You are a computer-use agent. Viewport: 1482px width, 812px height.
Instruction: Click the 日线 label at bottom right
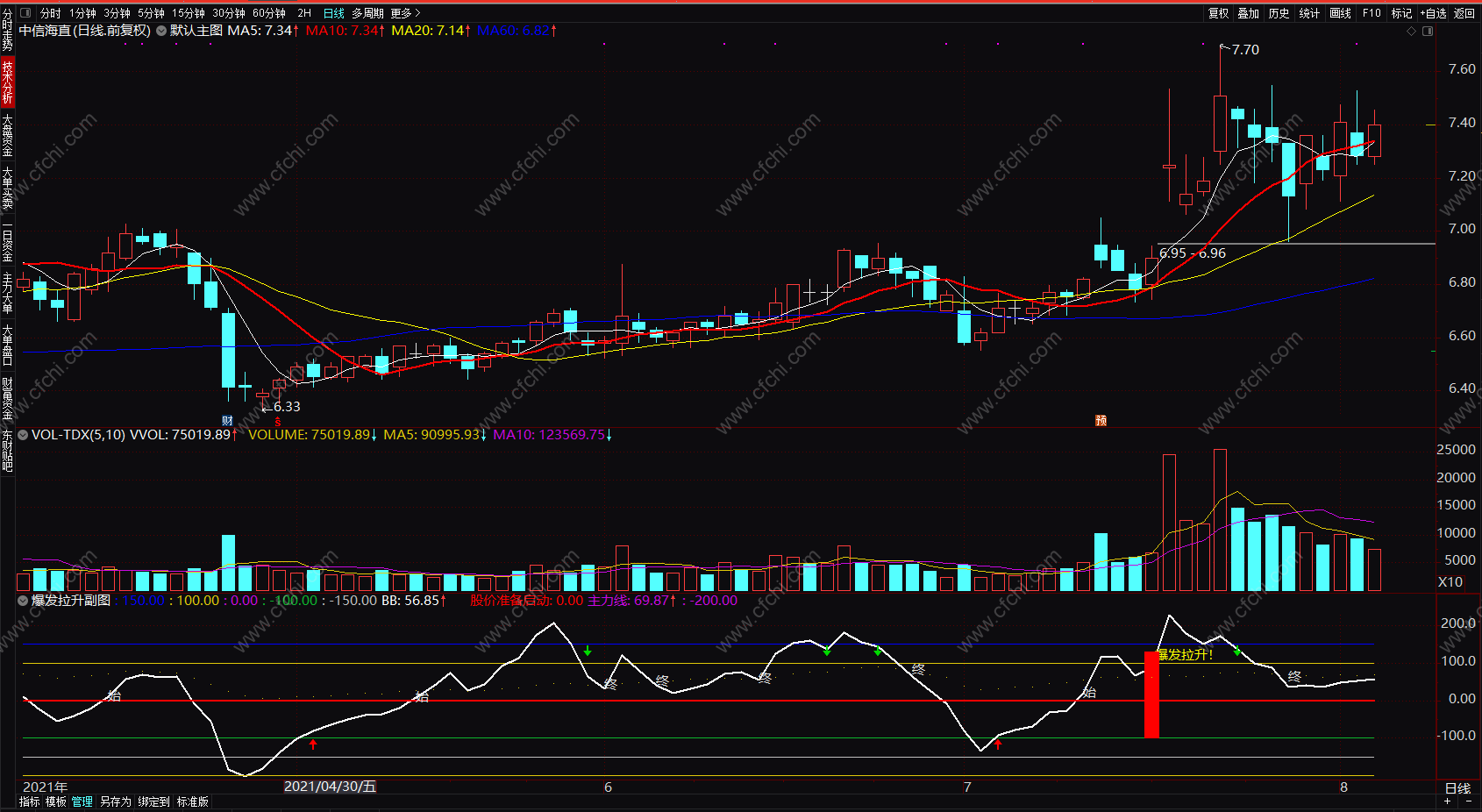click(1457, 788)
